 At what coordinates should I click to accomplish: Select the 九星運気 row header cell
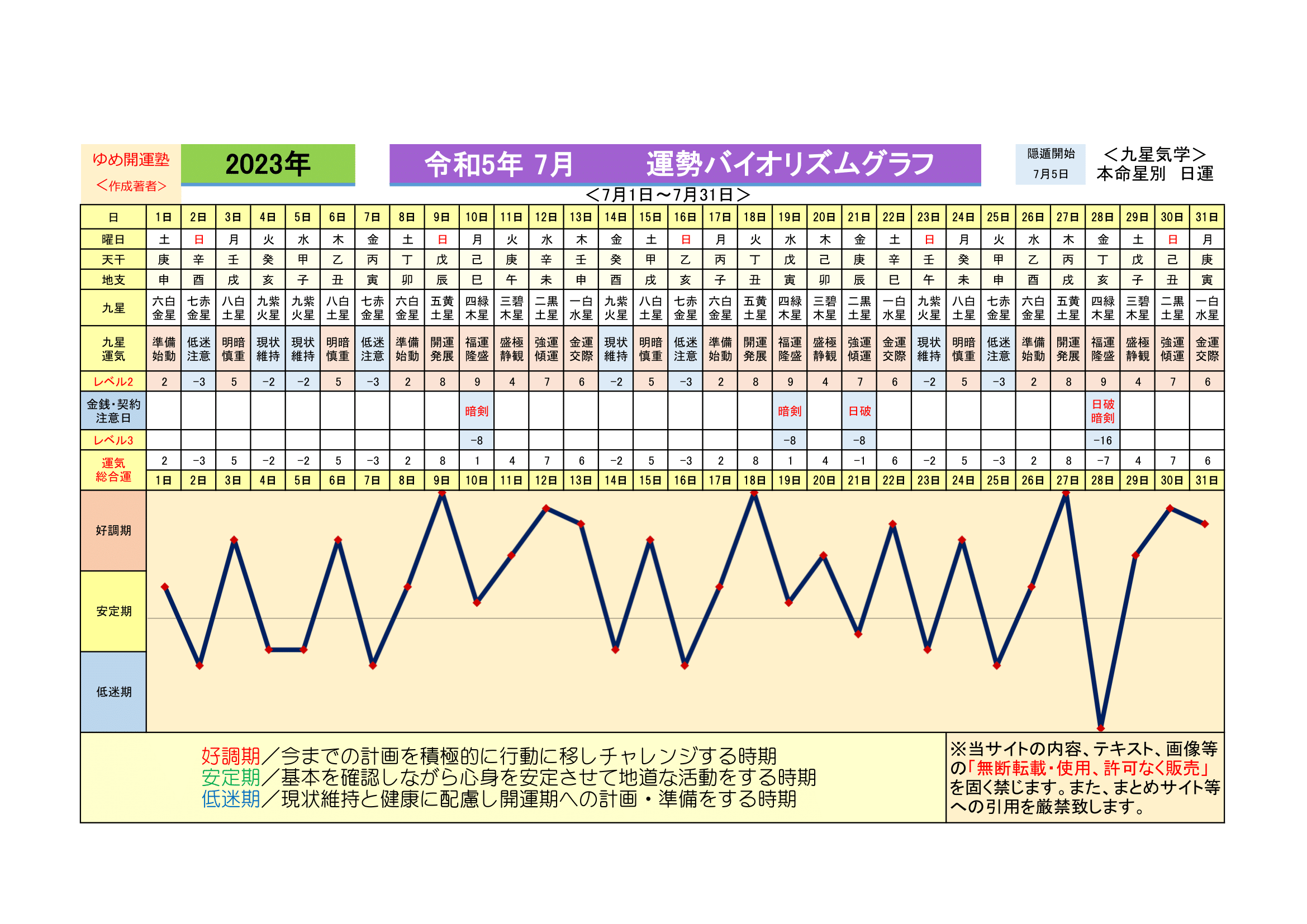113,349
